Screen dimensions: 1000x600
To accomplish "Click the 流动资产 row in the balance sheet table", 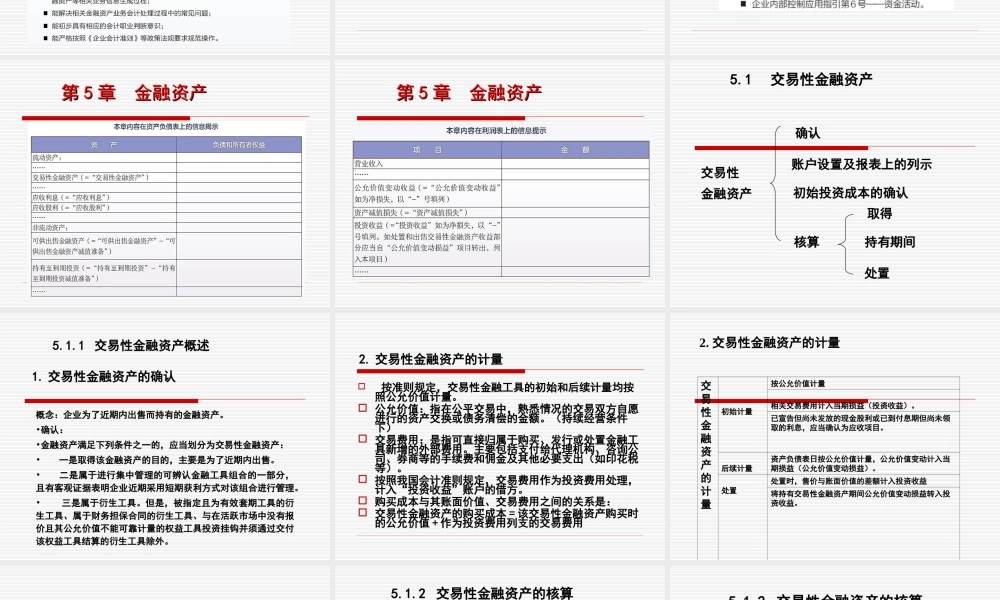I will click(x=166, y=157).
